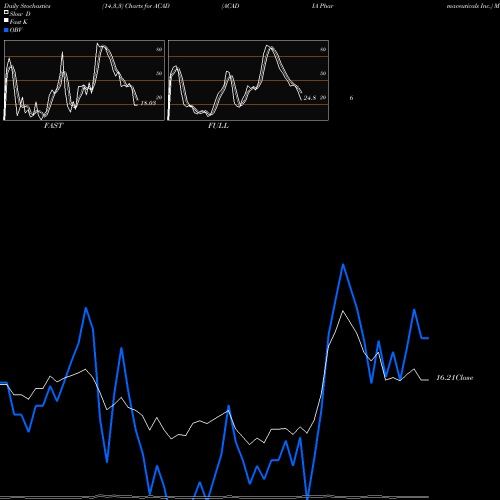Click the (14,3,3) Charts for ACAD text
The width and height of the screenshot is (500, 500).
pos(136,6)
